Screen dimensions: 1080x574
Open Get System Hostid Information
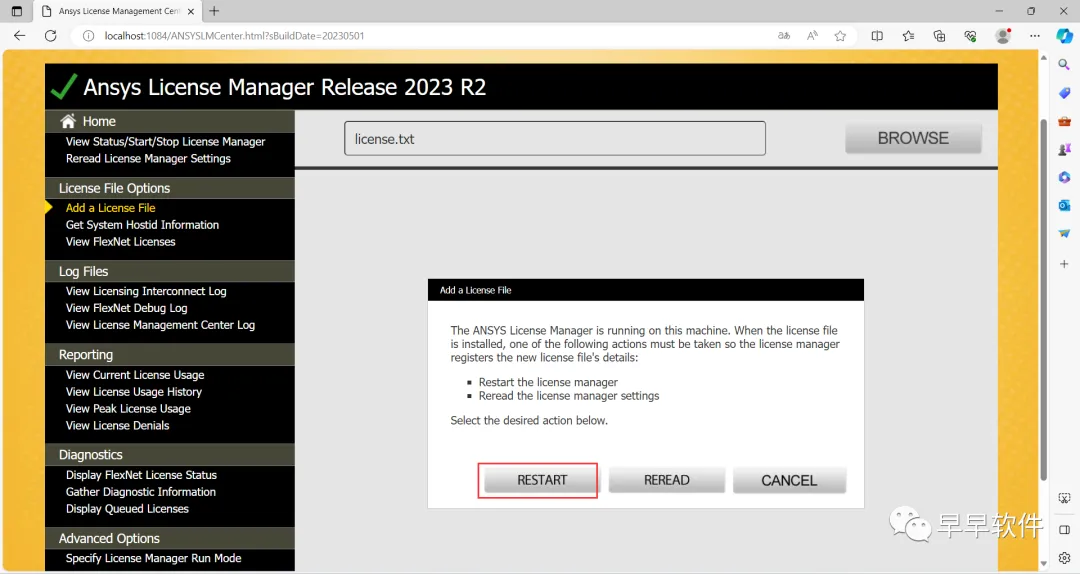[142, 225]
